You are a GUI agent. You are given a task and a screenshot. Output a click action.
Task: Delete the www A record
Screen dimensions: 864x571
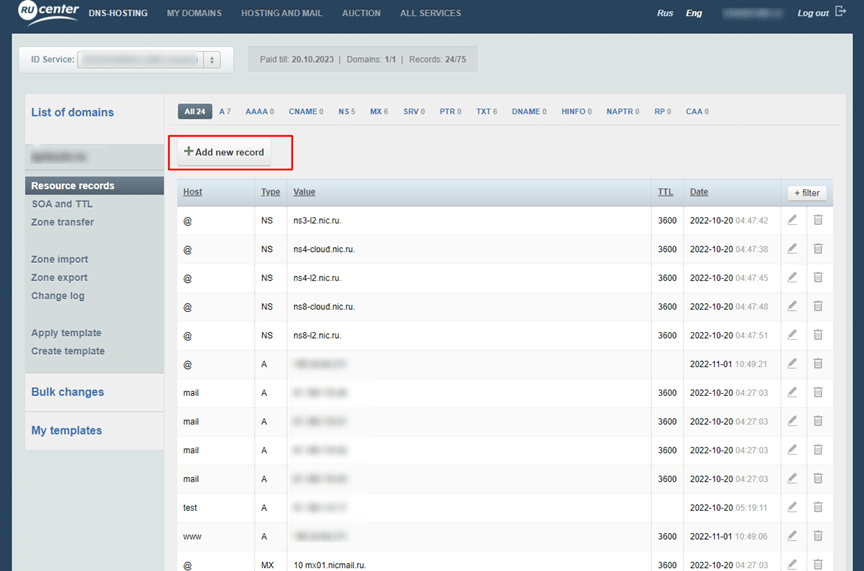click(818, 535)
